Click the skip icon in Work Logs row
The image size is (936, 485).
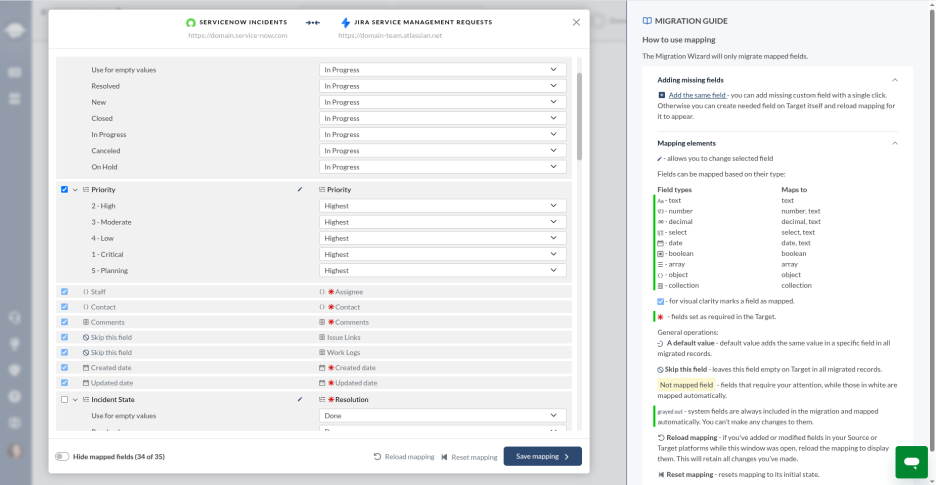pos(86,352)
